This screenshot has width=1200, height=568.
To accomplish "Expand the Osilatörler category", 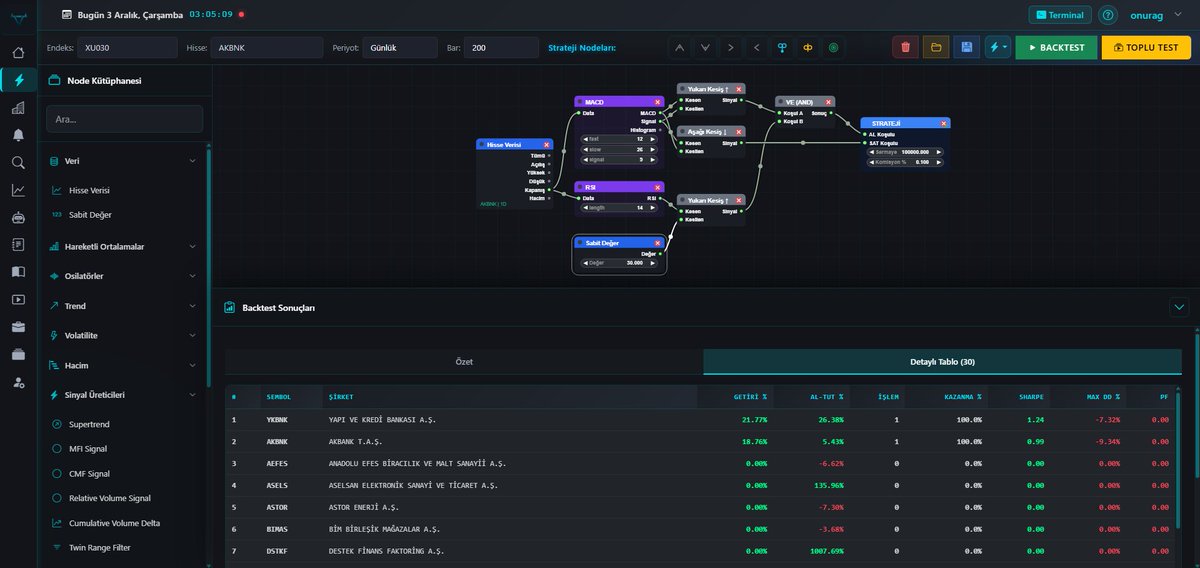I will coord(193,276).
